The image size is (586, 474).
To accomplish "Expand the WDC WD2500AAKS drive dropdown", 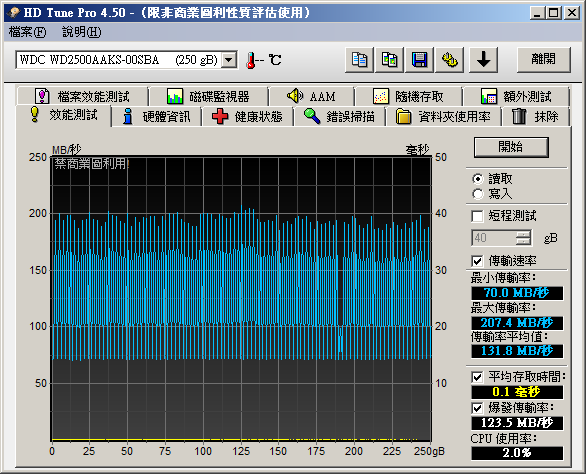I will [x=229, y=60].
